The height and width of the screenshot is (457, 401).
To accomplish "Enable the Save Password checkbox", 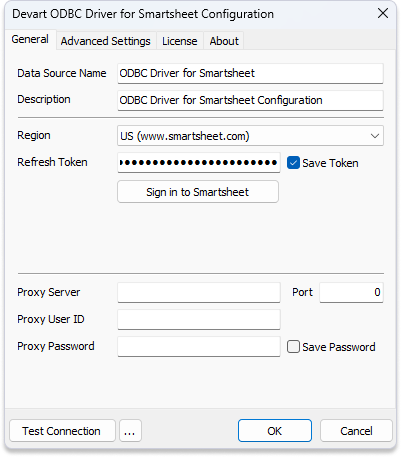I will pos(293,347).
